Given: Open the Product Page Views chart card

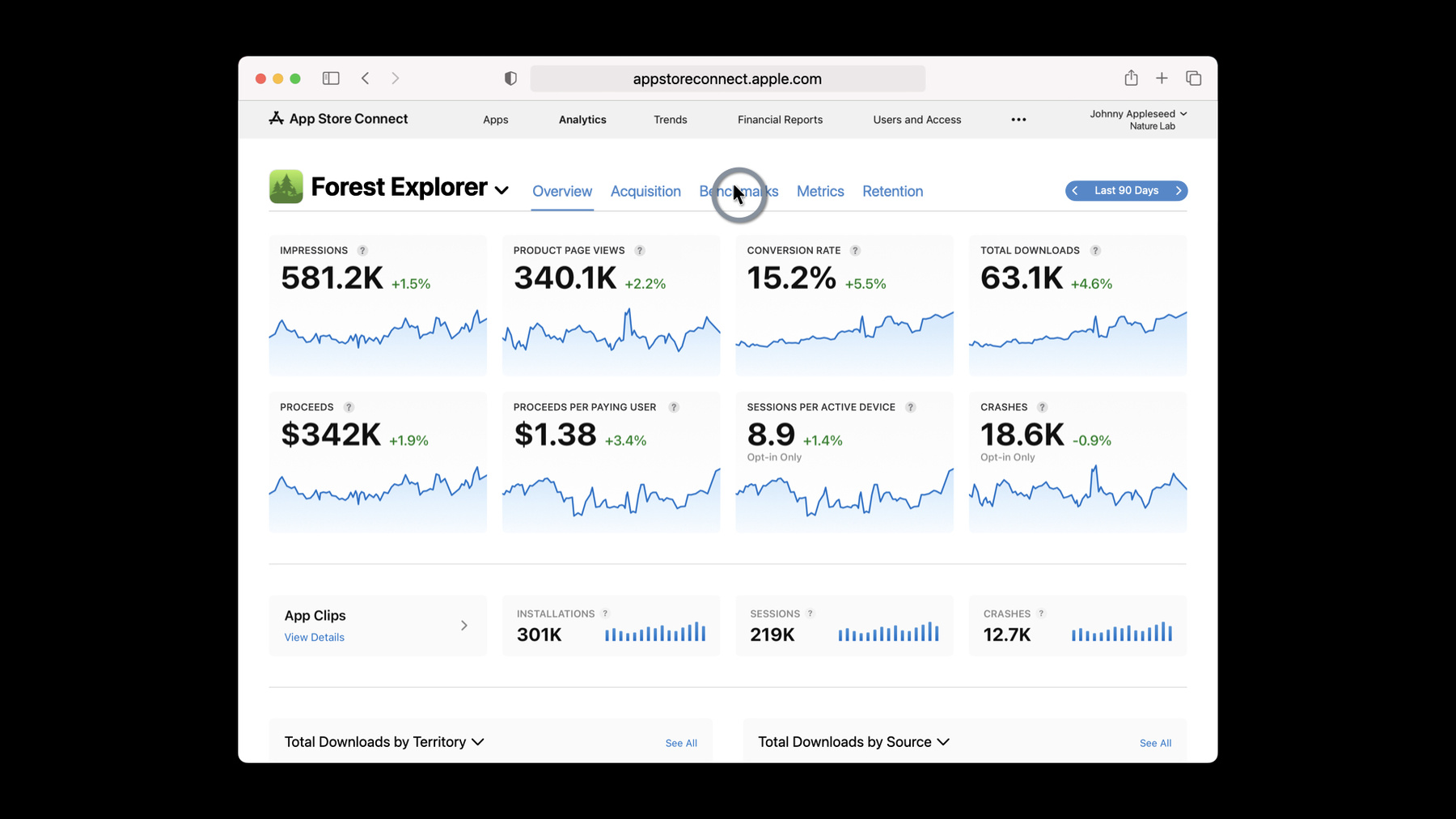Looking at the screenshot, I should click(611, 305).
